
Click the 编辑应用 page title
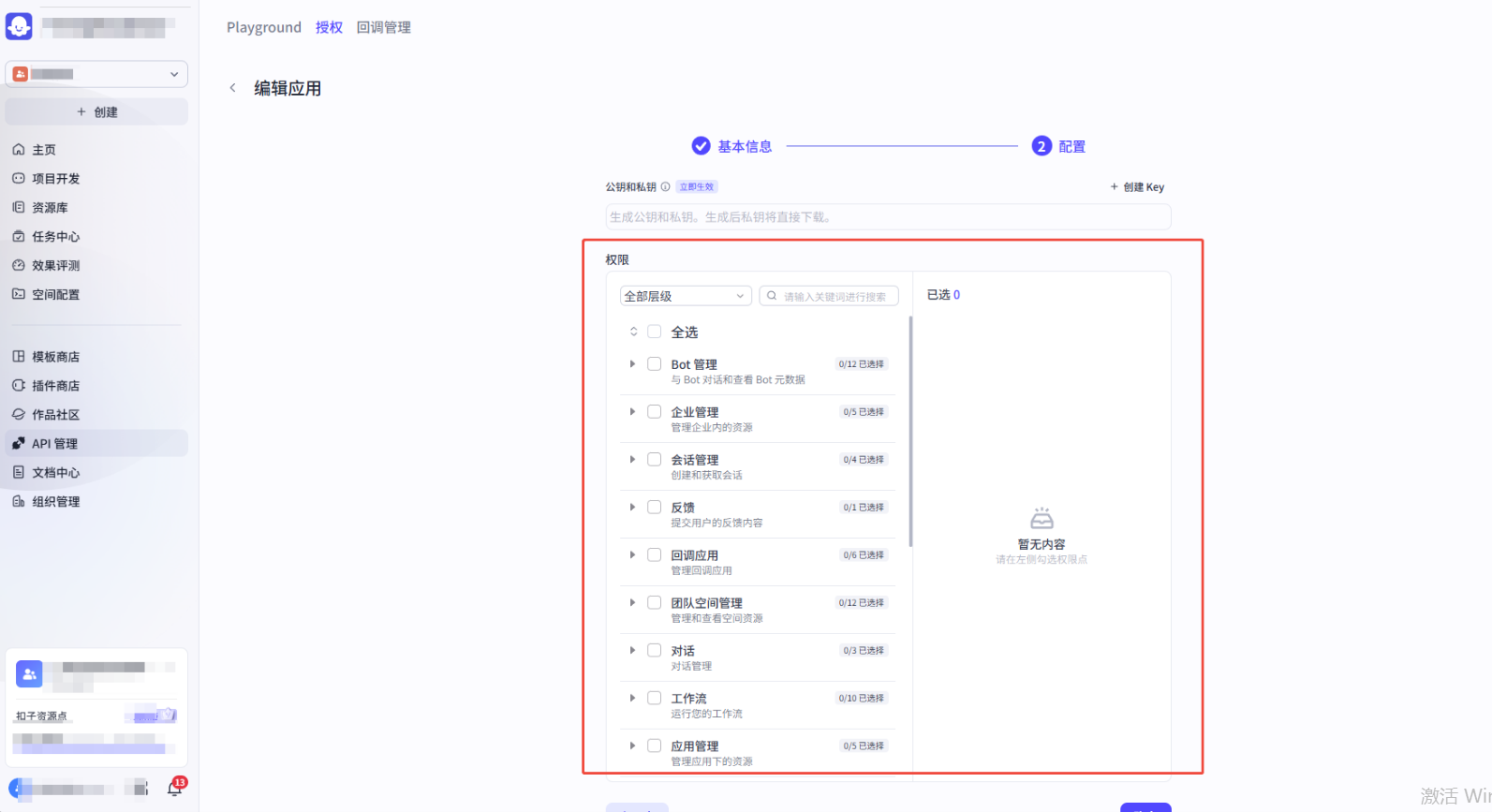coord(288,89)
